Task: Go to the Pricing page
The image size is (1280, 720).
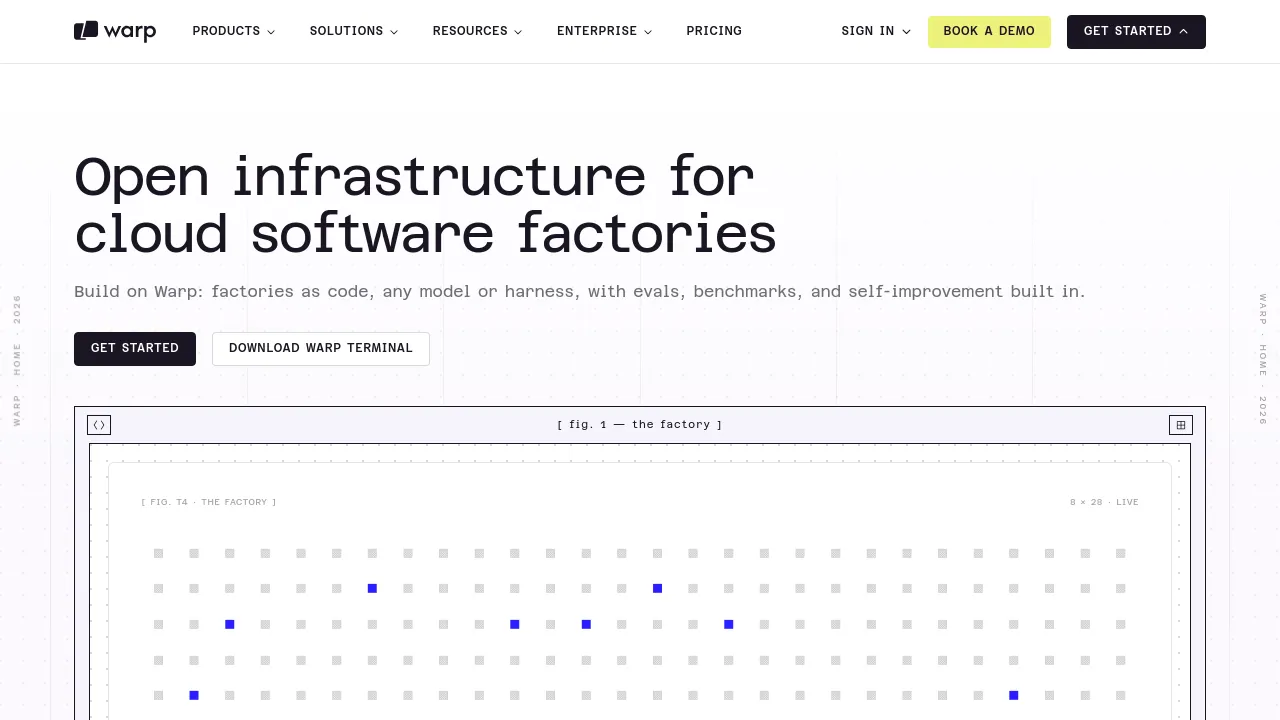Action: coord(714,31)
